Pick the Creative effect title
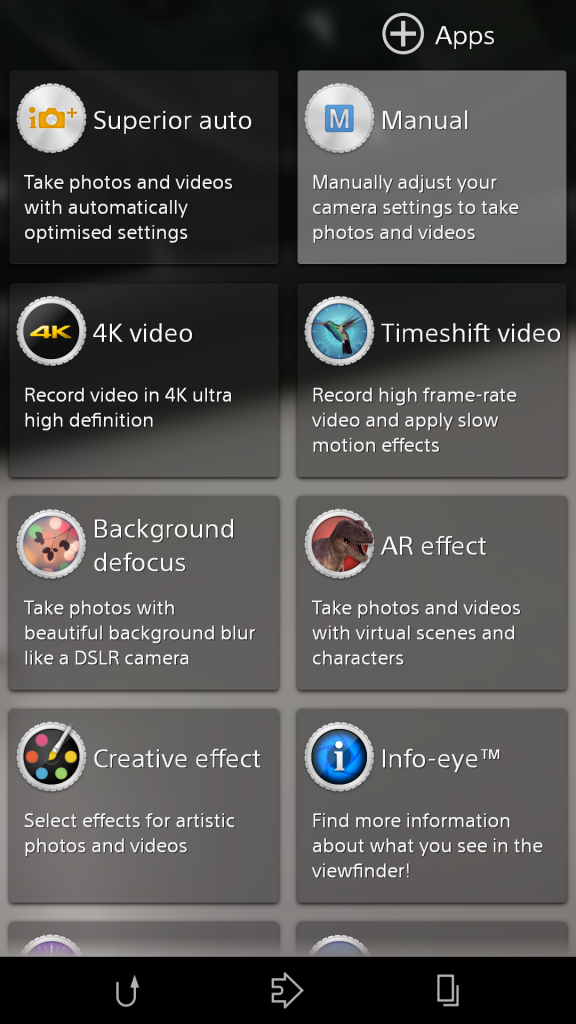 (177, 758)
